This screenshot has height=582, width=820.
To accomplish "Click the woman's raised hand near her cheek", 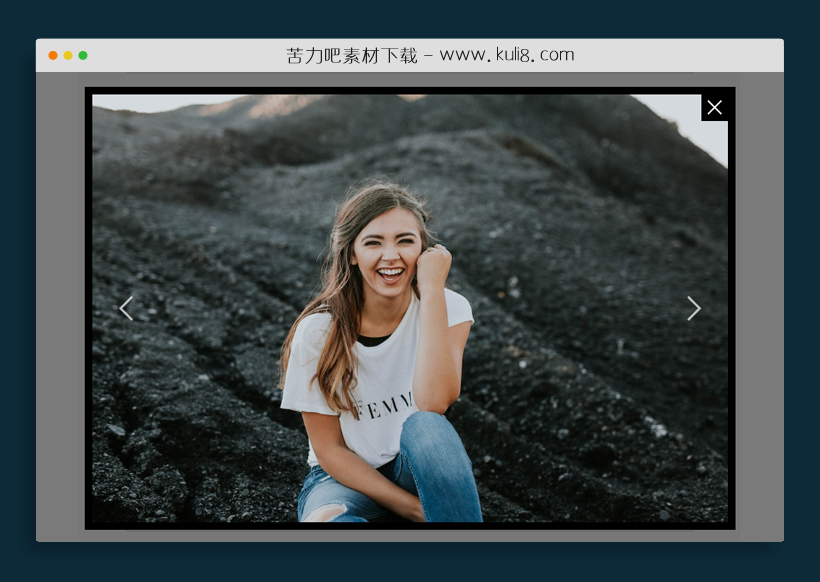I will click(x=433, y=265).
